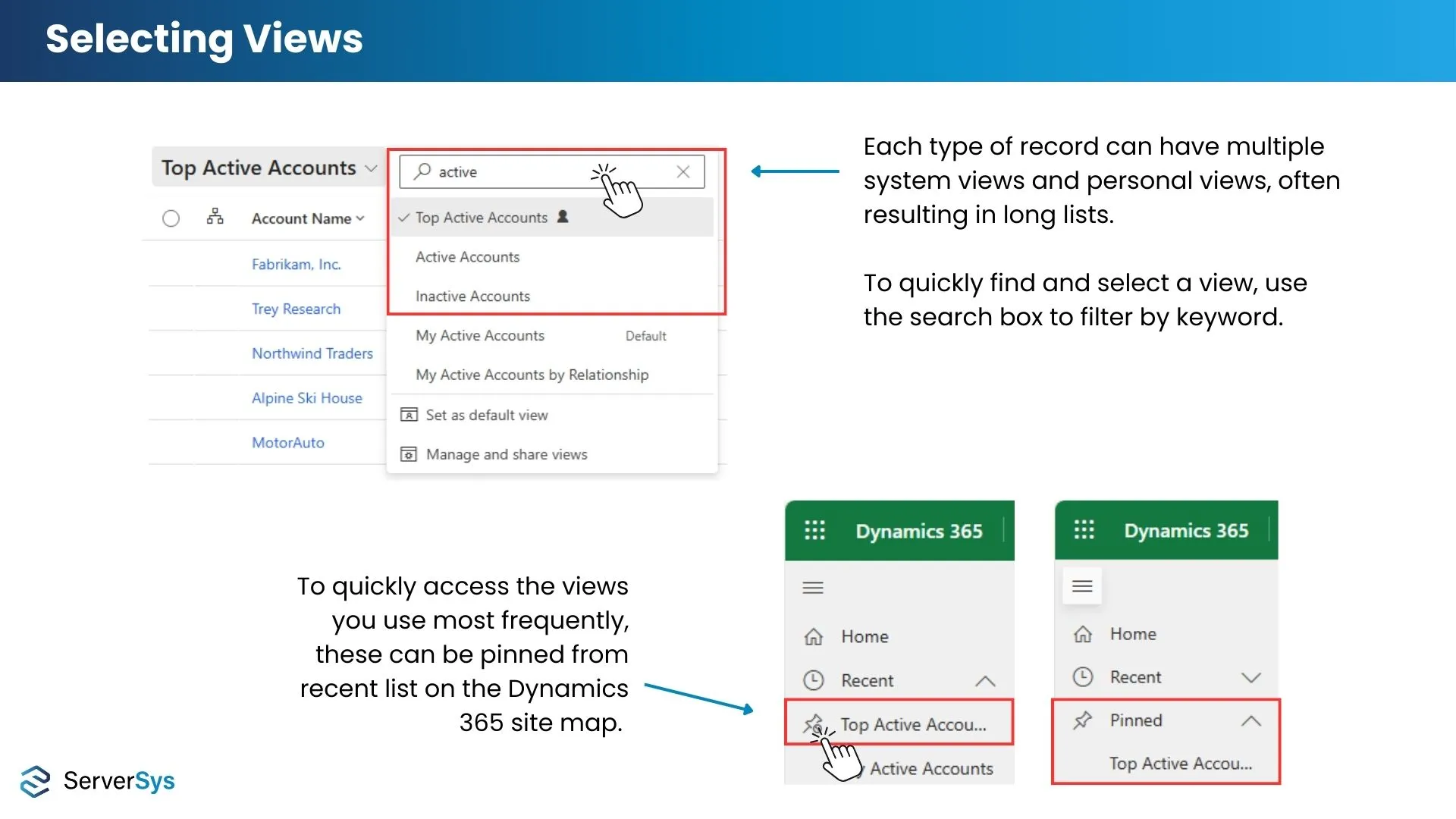The height and width of the screenshot is (819, 1456).
Task: Open the Northwind Traders account record
Action: tap(312, 353)
